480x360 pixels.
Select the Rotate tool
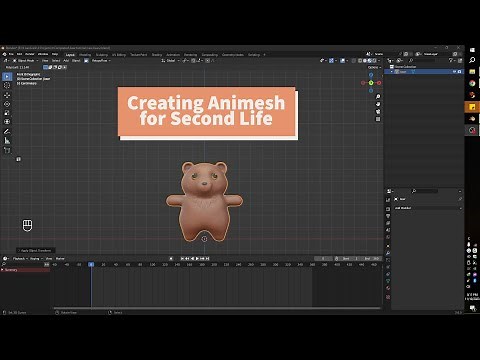tap(7, 104)
